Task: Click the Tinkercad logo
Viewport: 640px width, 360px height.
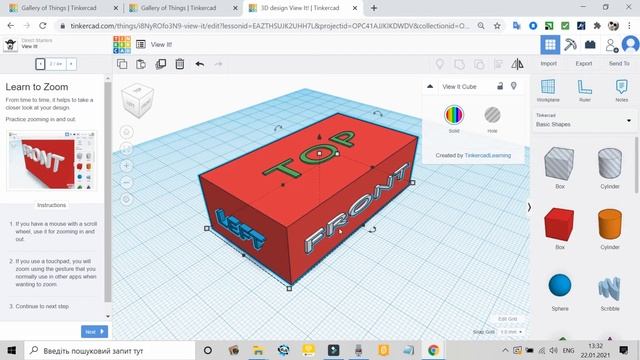Action: coord(122,44)
